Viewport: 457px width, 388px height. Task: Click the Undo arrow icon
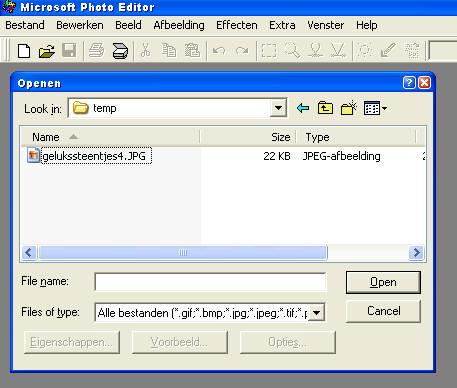[219, 51]
